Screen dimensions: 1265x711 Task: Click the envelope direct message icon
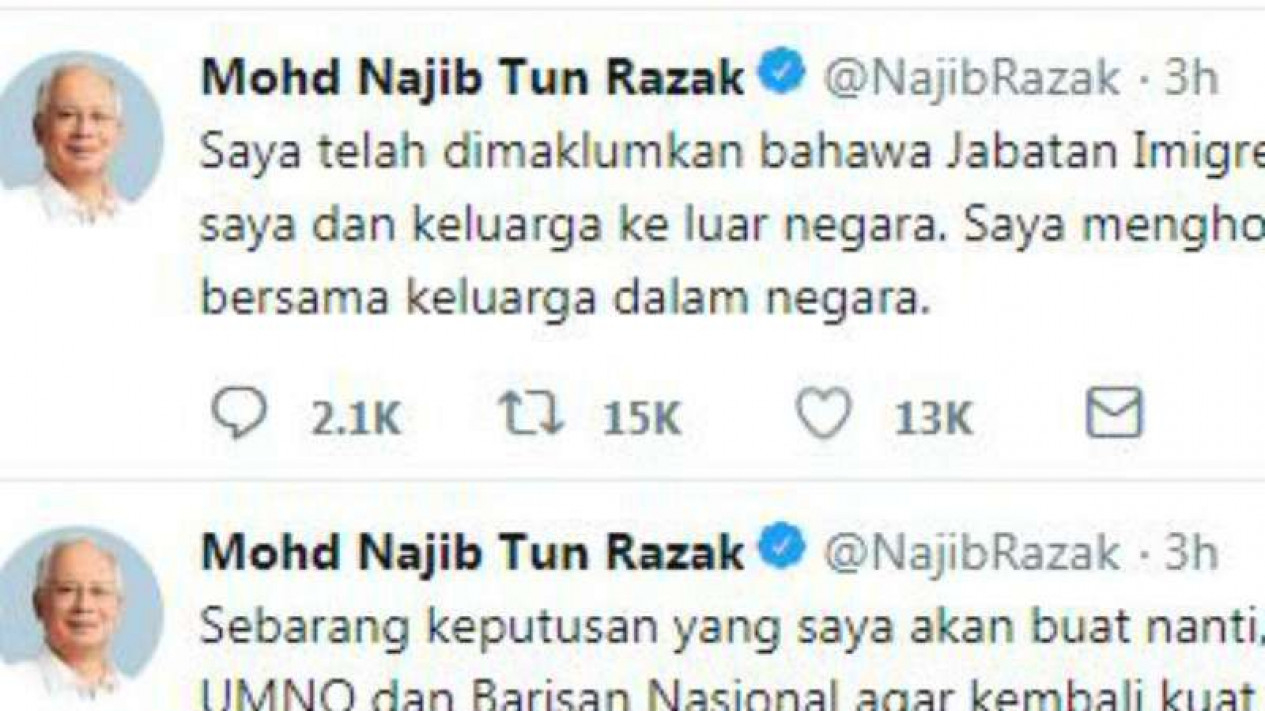coord(1114,414)
